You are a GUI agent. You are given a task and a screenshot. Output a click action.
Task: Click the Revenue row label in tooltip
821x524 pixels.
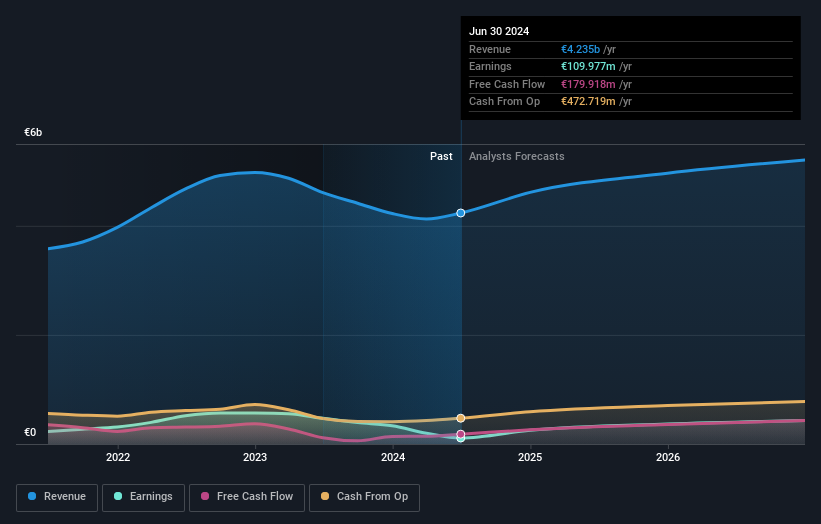click(x=490, y=49)
